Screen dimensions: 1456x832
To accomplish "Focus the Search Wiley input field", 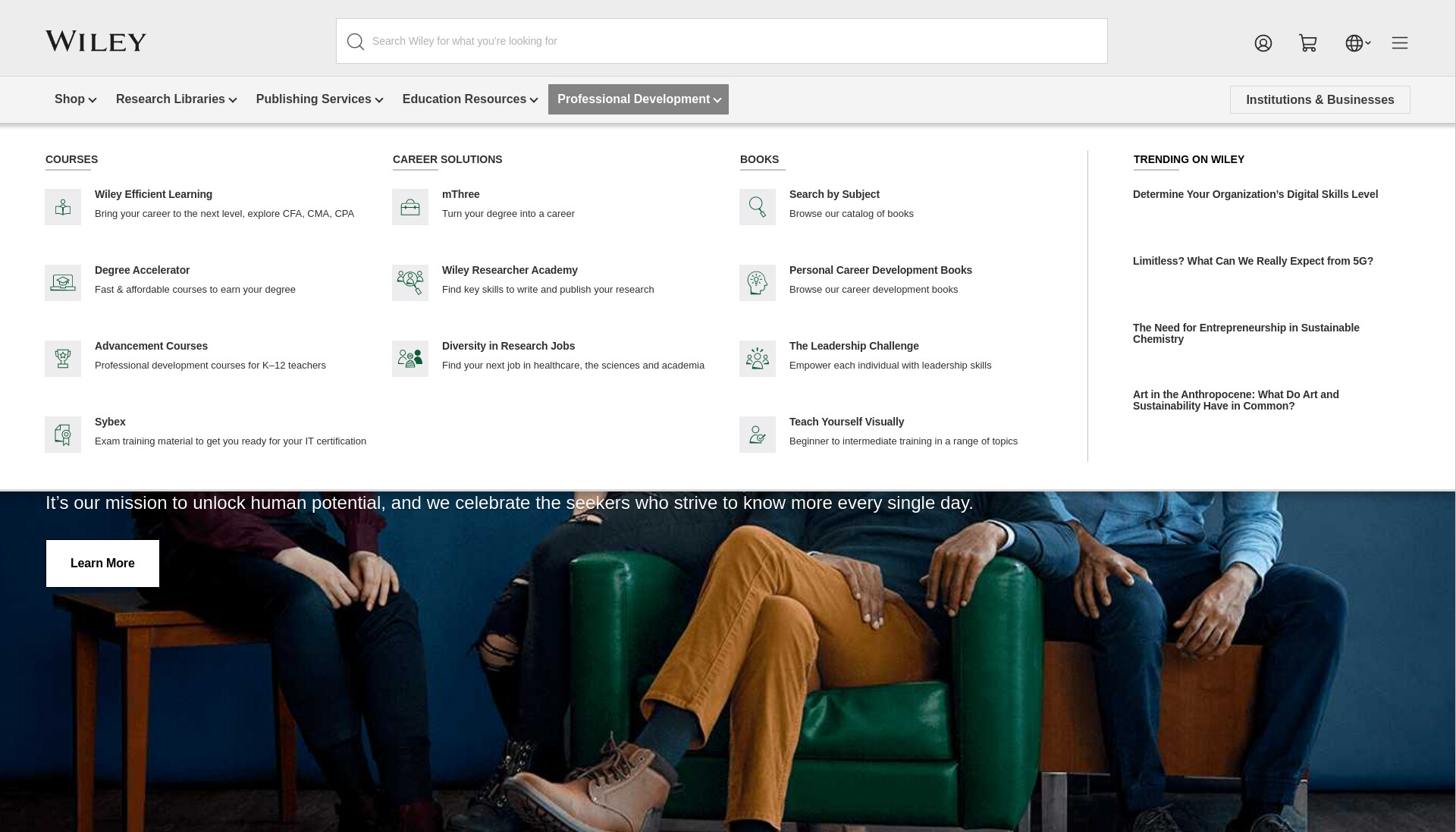I will coord(722,41).
